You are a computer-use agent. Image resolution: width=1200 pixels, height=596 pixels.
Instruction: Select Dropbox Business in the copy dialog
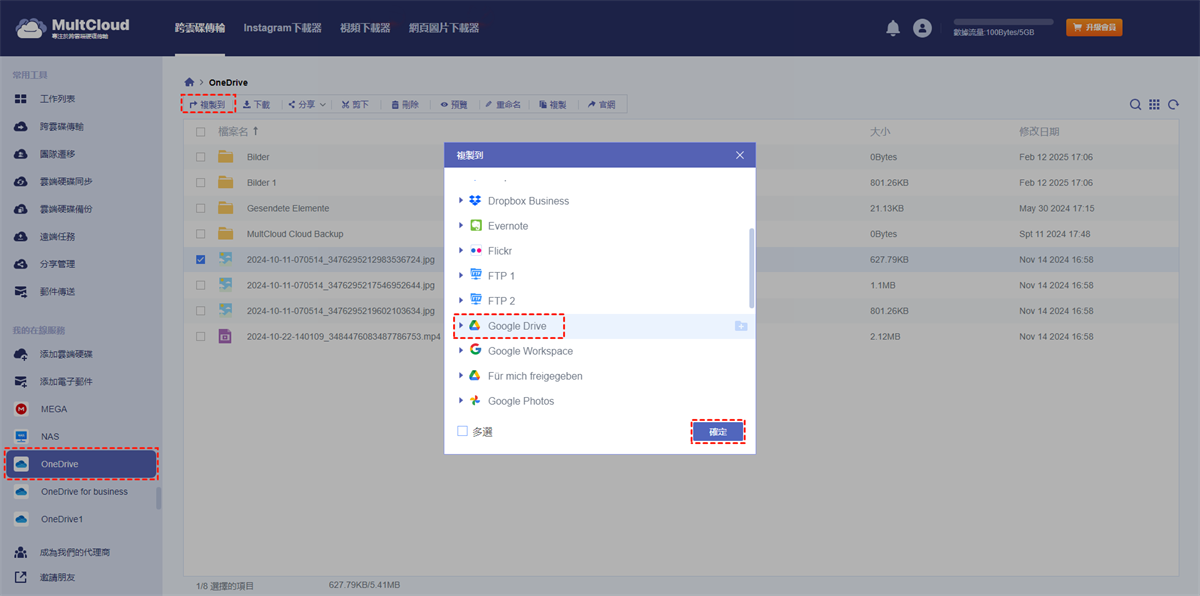(528, 201)
